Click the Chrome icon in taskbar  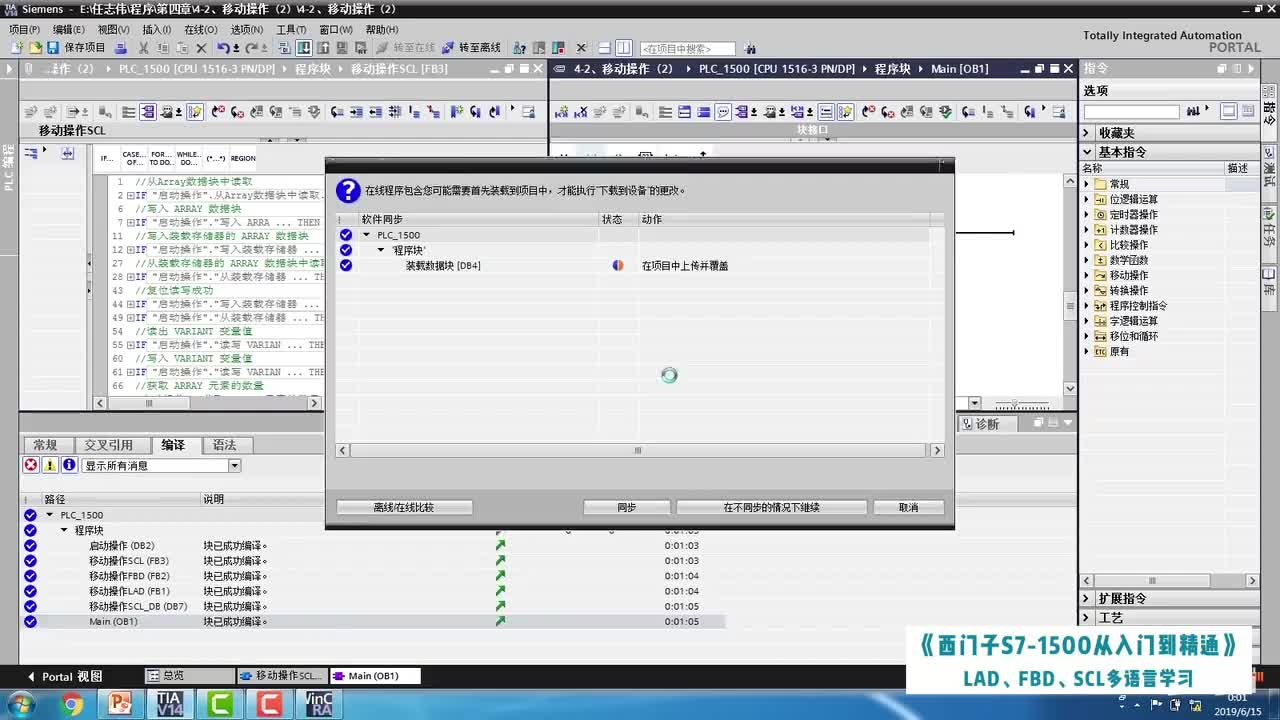(x=72, y=704)
